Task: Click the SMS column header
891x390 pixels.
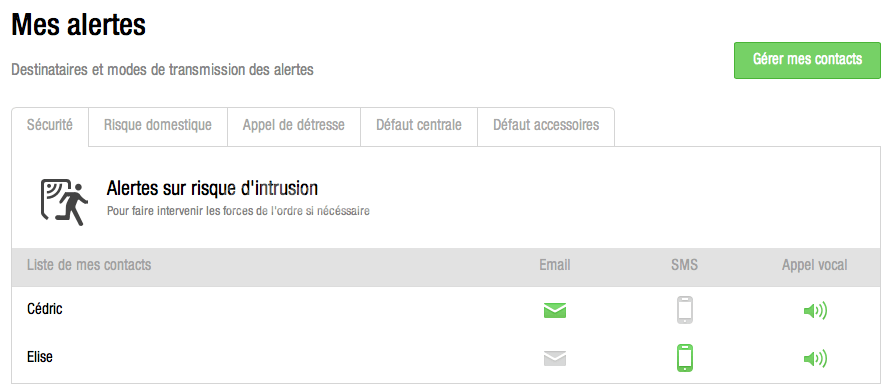Action: 684,265
